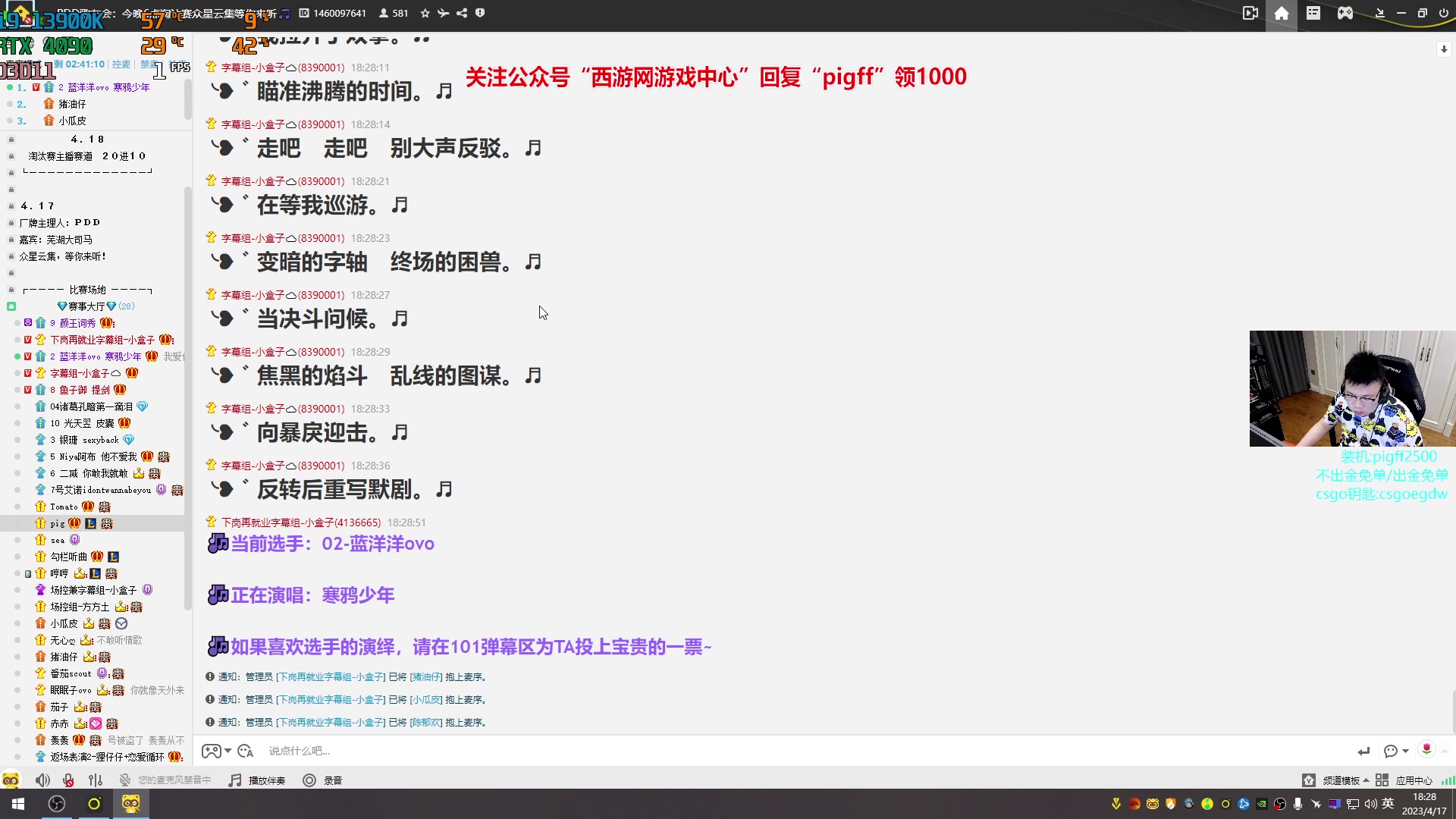1456x819 pixels.
Task: Open the channel list panel icon
Action: pos(1313,13)
